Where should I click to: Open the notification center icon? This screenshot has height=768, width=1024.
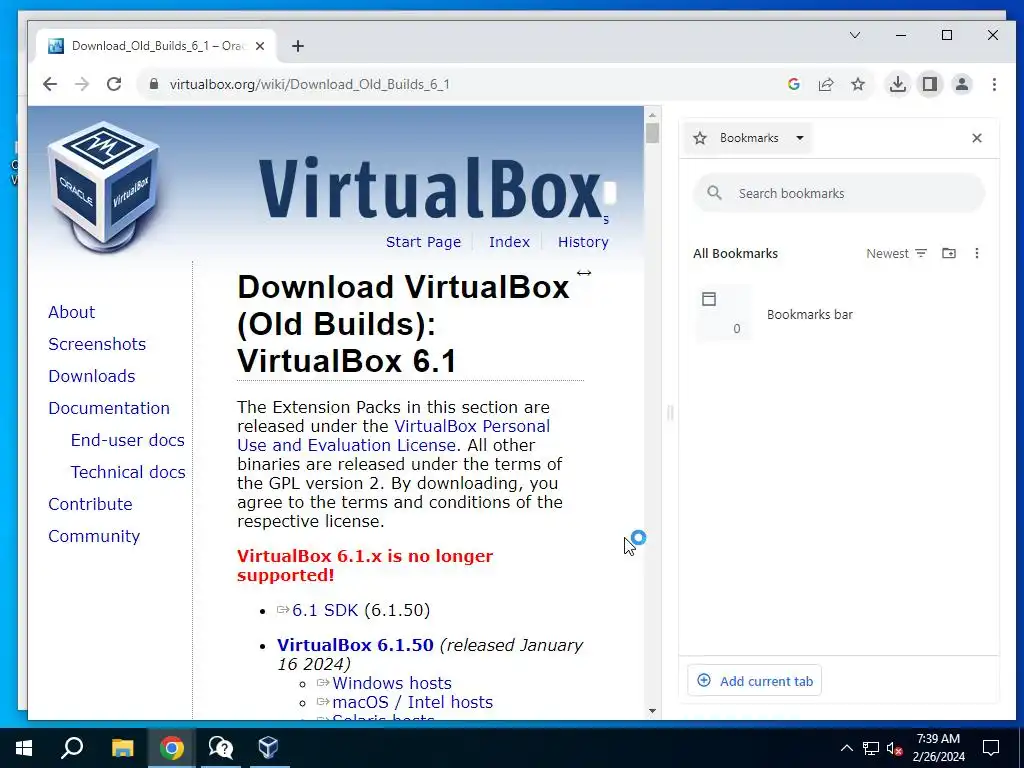[991, 748]
